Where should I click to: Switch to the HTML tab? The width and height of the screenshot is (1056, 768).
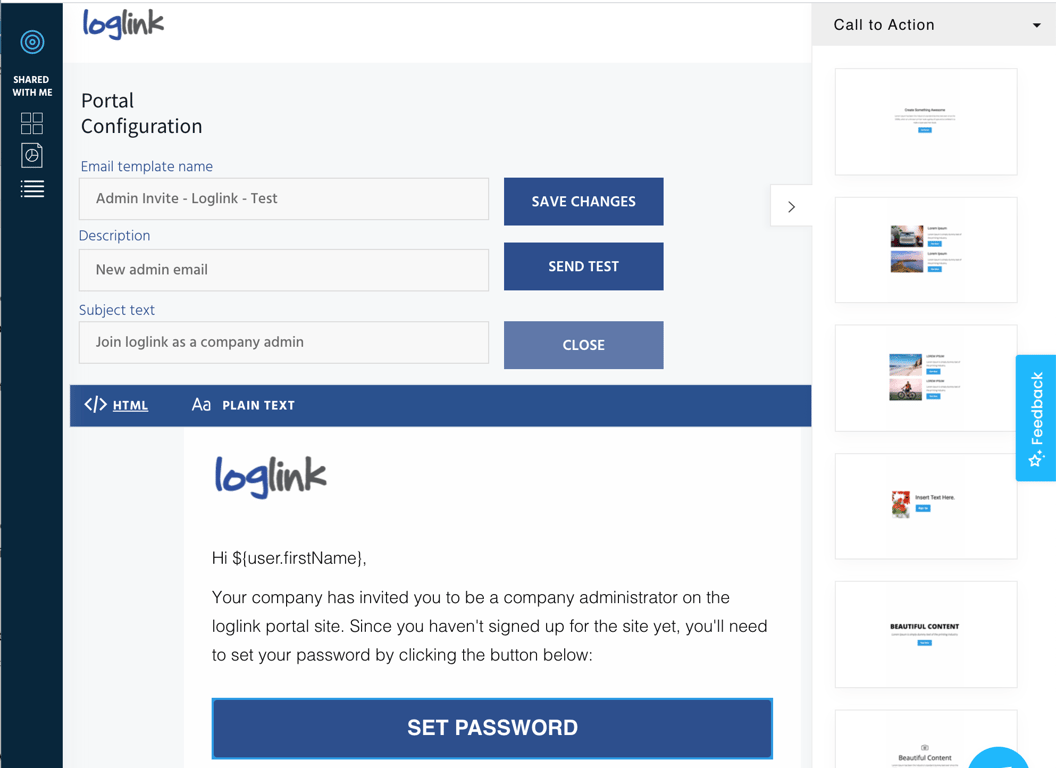point(130,406)
